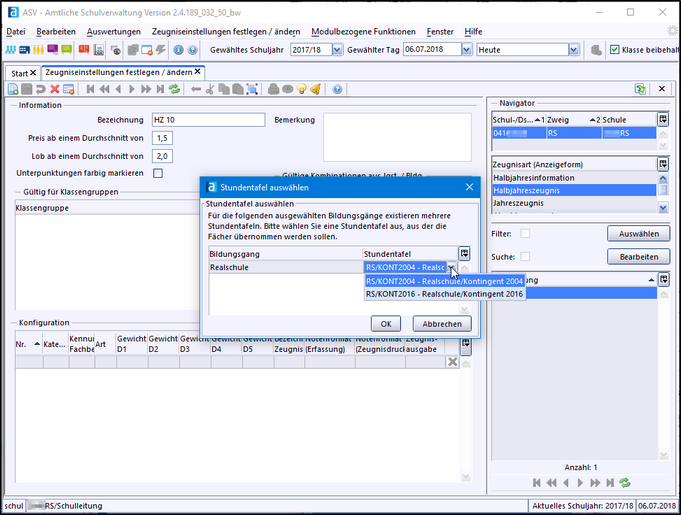
Task: Click green refresh icon below the navigator
Action: point(625,483)
